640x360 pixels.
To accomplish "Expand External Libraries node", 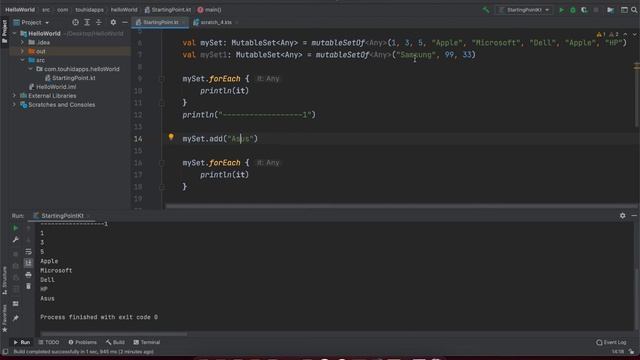I will (x=15, y=96).
